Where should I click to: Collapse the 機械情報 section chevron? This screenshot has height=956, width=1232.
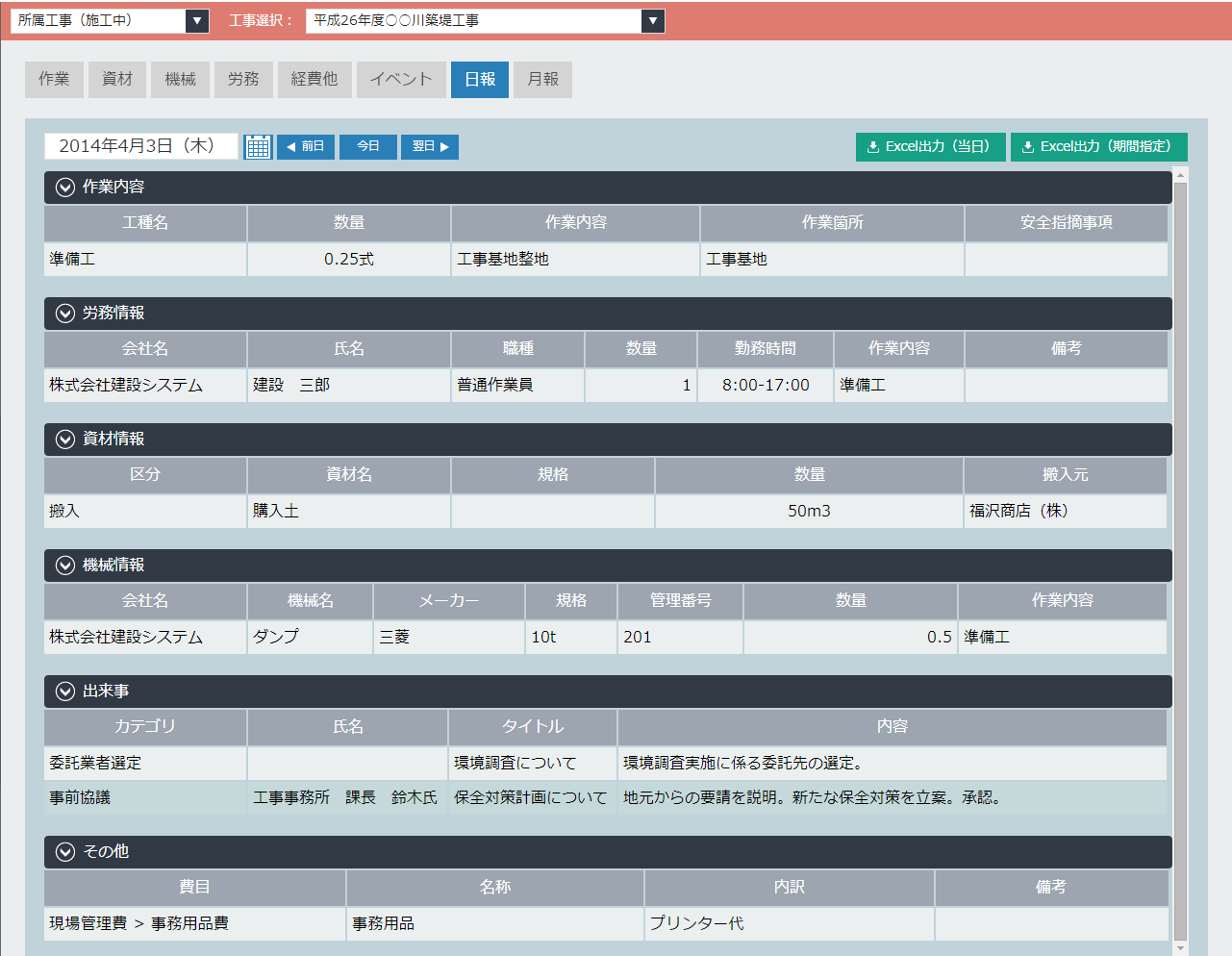[65, 566]
